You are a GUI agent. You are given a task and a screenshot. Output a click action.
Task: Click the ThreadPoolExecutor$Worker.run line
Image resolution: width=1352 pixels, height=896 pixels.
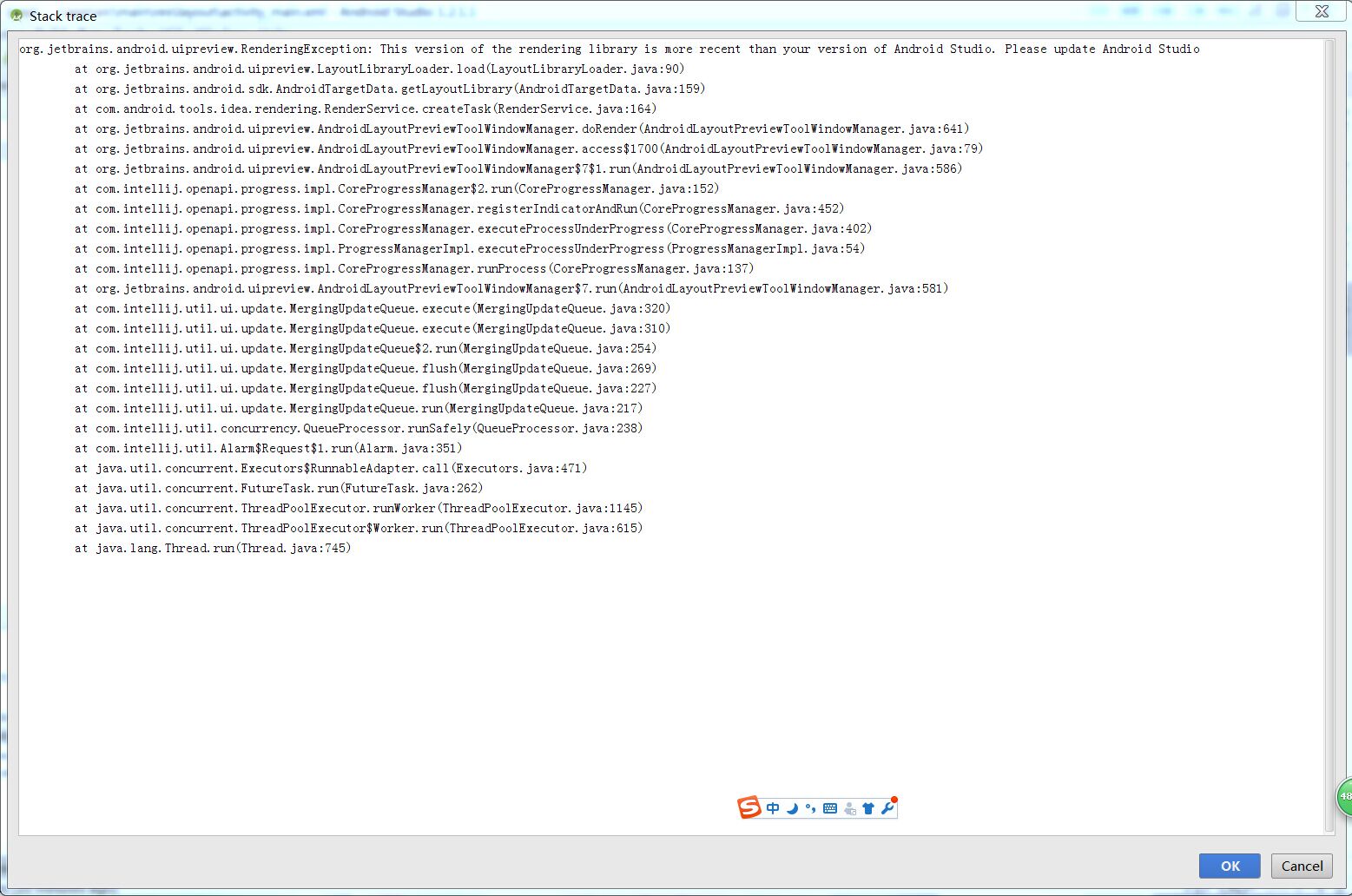[359, 528]
